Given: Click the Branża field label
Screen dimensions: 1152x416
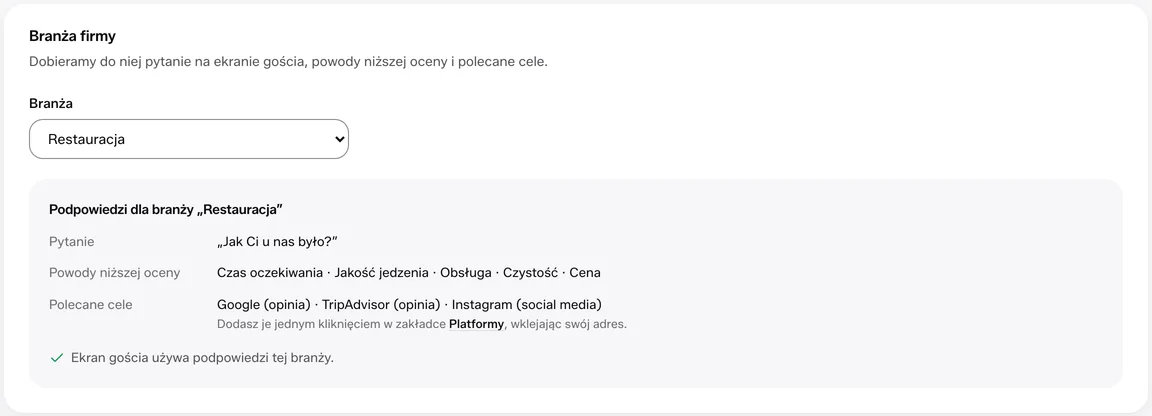Looking at the screenshot, I should tap(51, 104).
